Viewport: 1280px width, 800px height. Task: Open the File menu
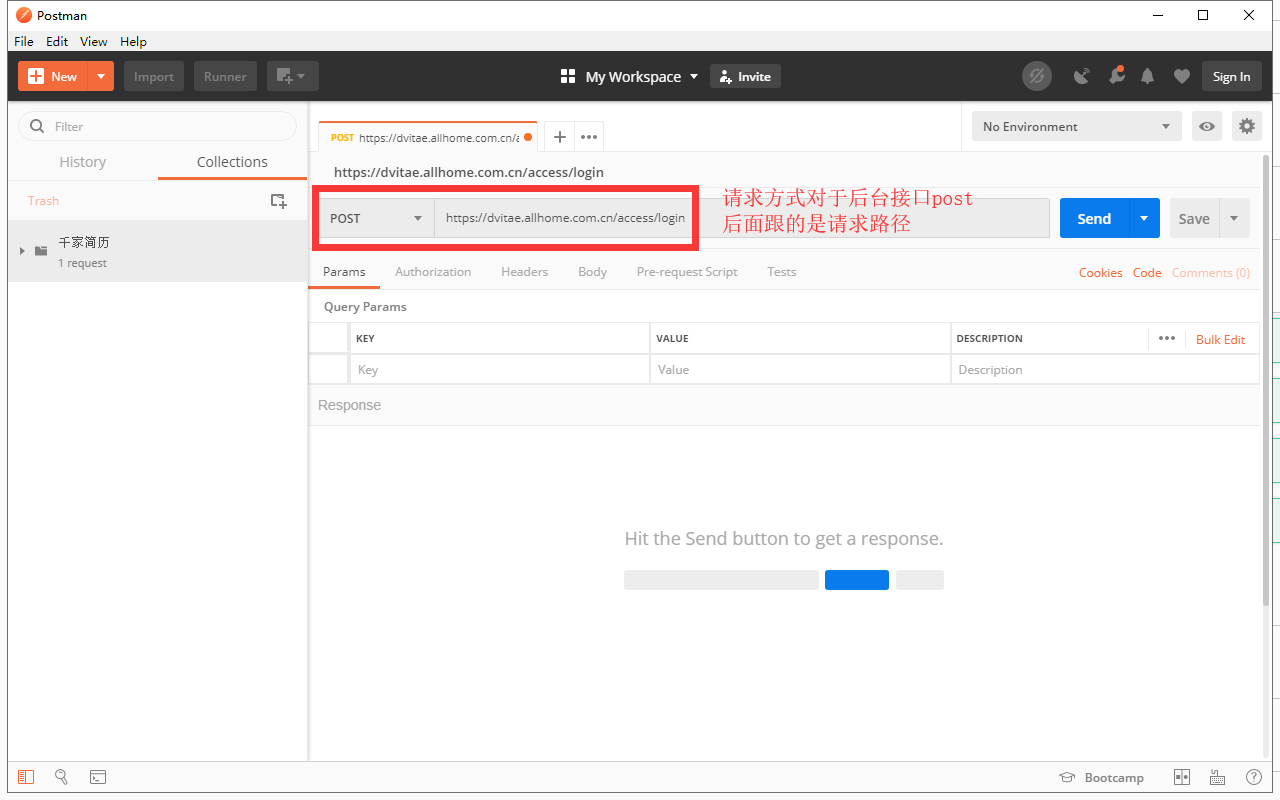(24, 41)
